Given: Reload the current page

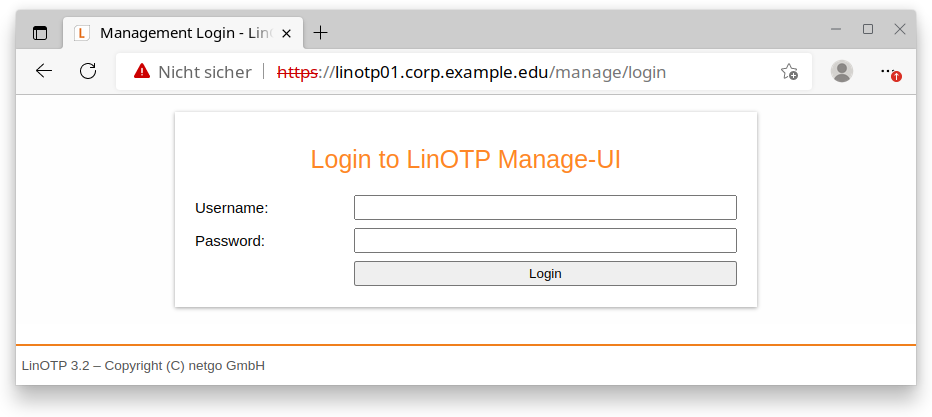Looking at the screenshot, I should pos(88,71).
